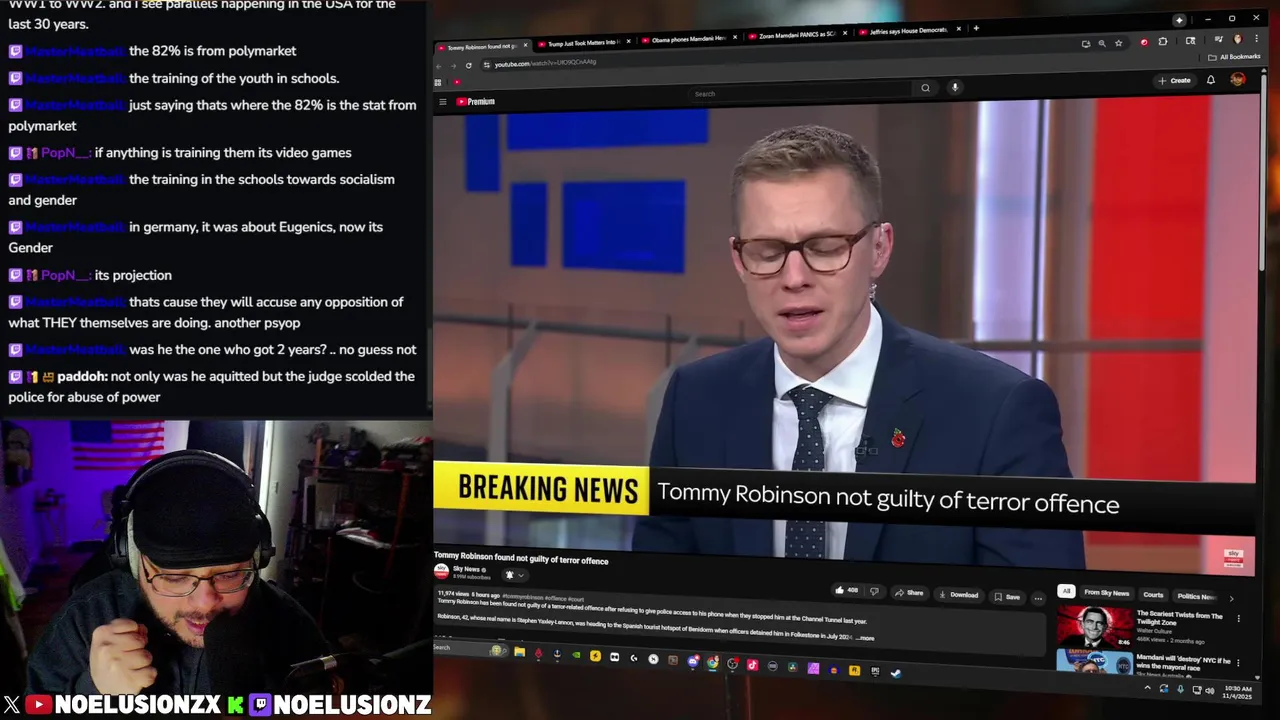Viewport: 1280px width, 720px height.
Task: Open volume speaker icon in system tray
Action: tap(1210, 690)
